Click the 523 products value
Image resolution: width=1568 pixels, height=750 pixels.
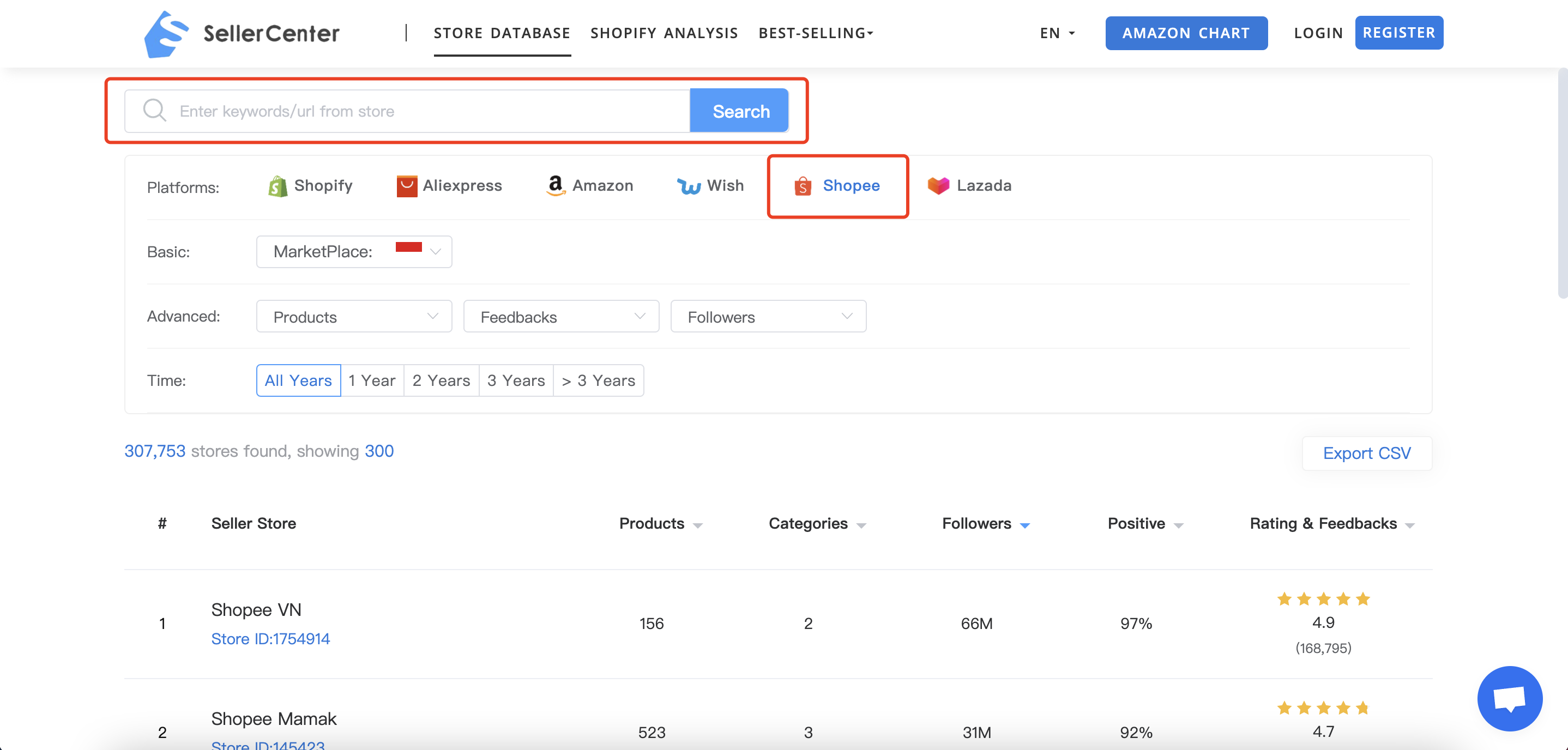point(652,733)
